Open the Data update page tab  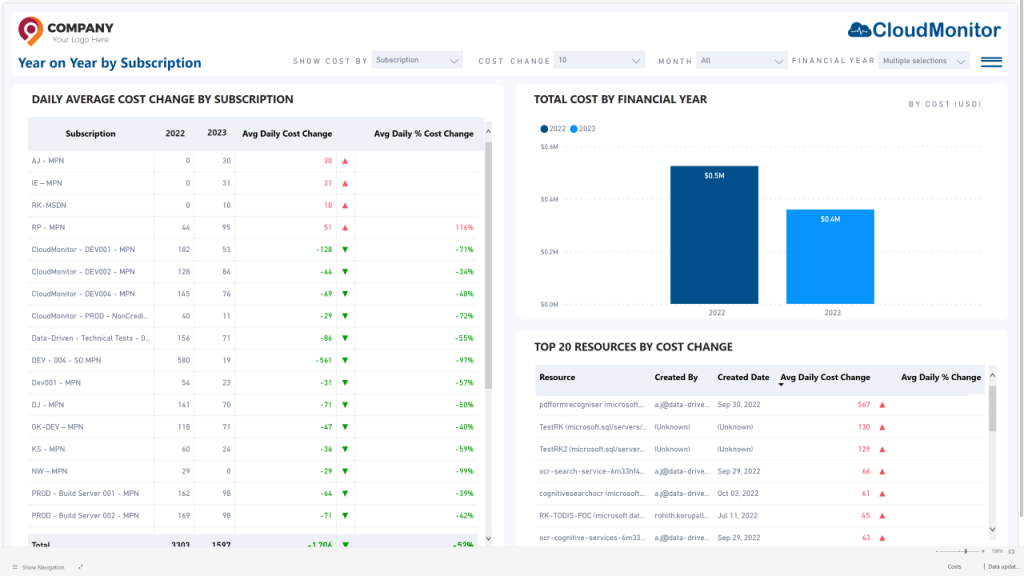coord(1002,567)
